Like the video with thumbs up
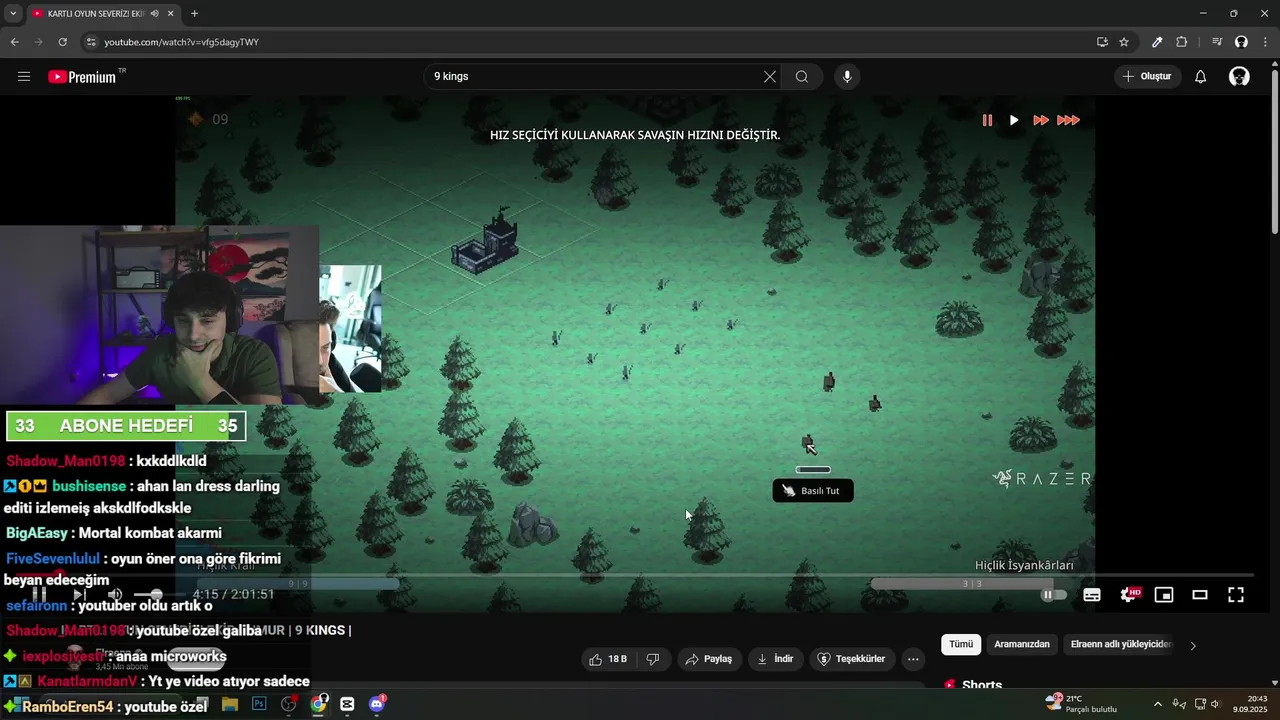The image size is (1280, 720). [x=609, y=659]
